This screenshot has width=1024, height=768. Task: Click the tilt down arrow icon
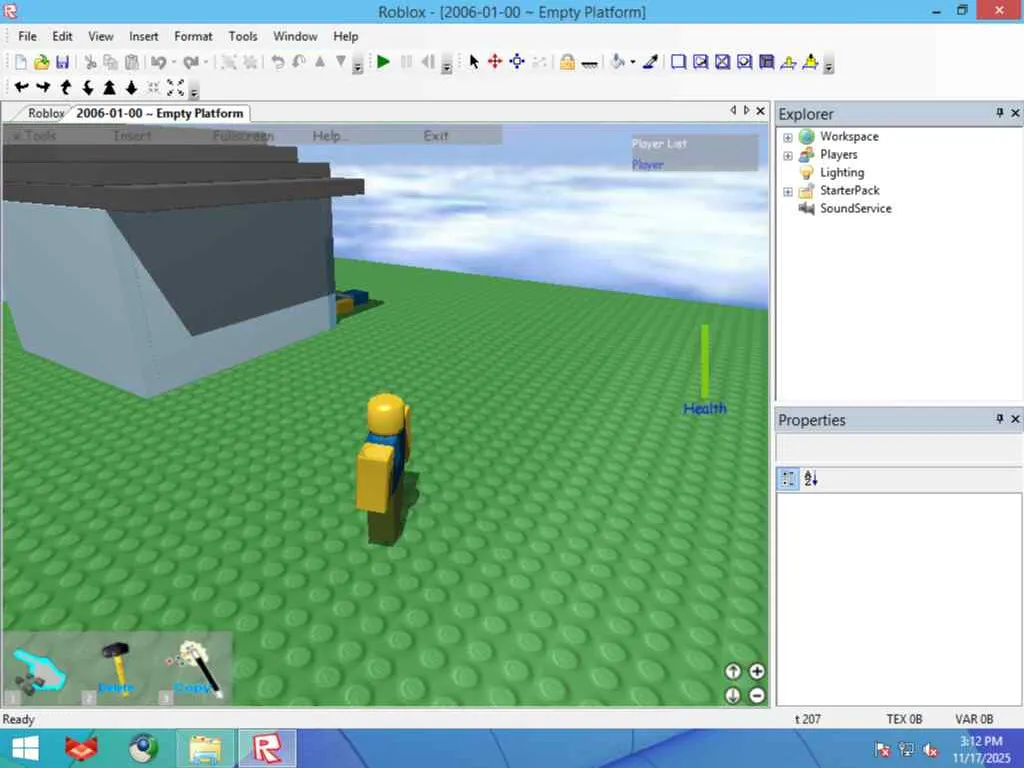tap(88, 87)
